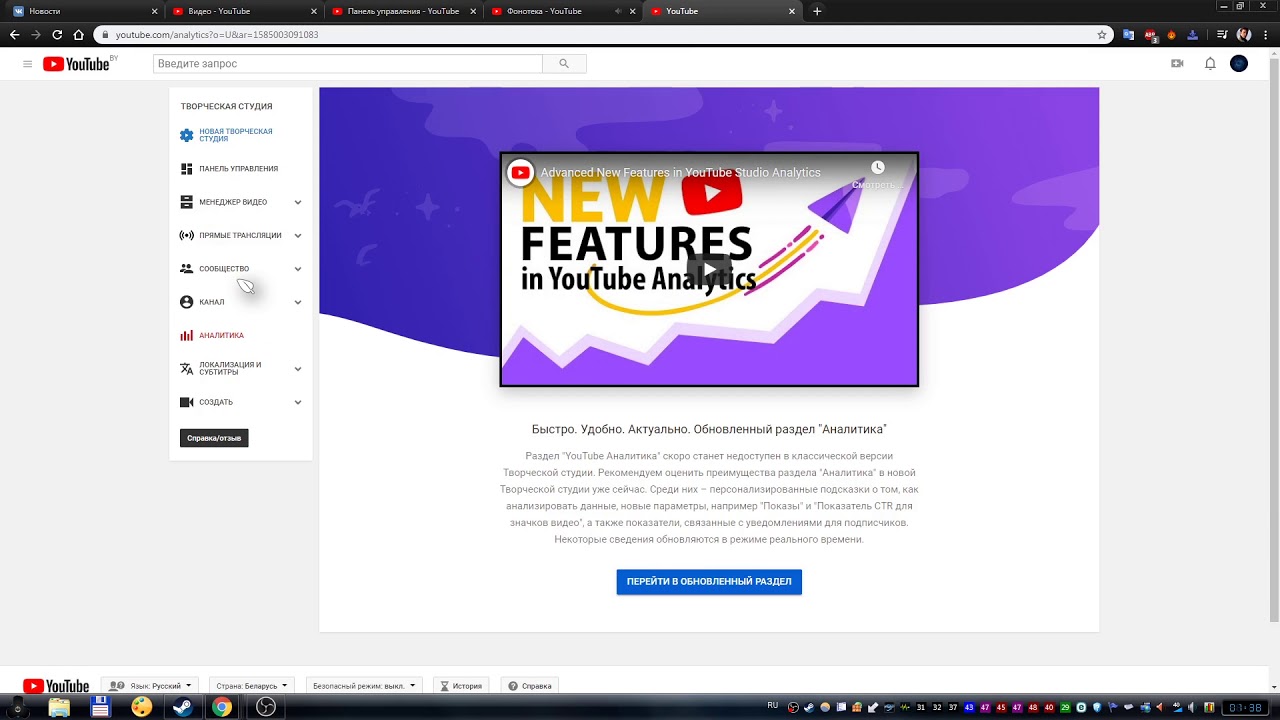Reload the page

click(x=57, y=34)
